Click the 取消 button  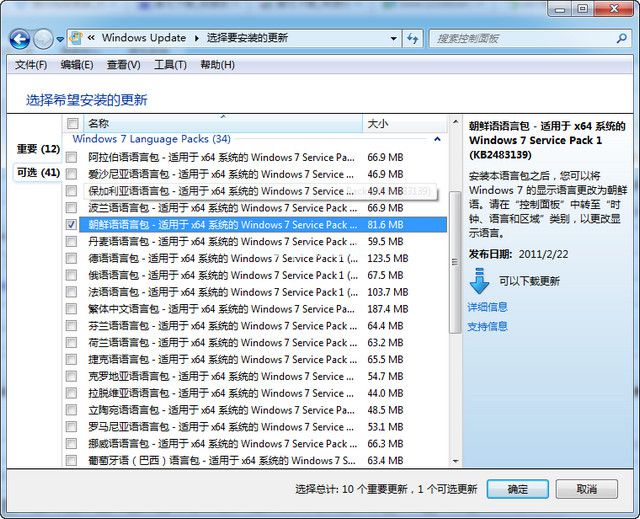(x=587, y=489)
